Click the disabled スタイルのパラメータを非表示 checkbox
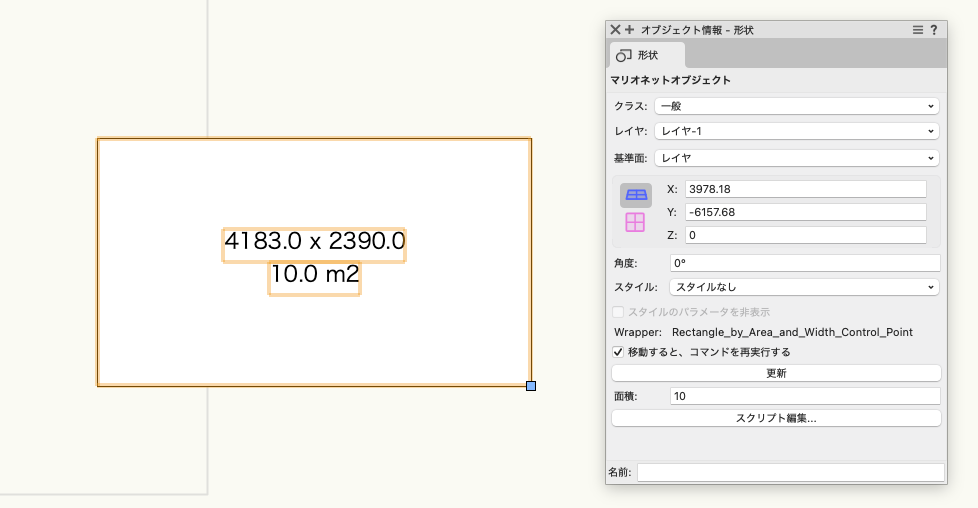 pos(618,312)
